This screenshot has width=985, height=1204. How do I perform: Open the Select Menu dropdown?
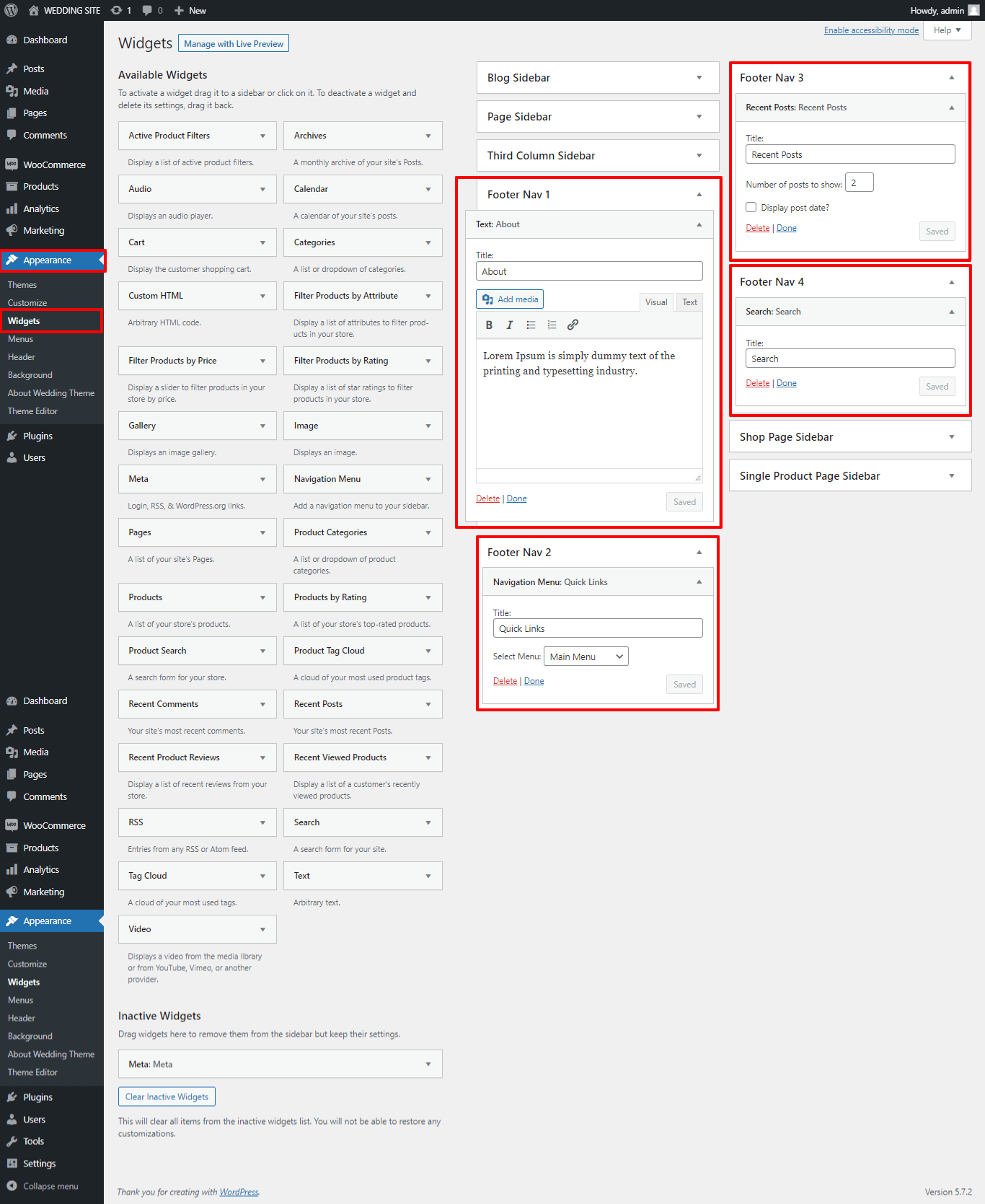click(586, 656)
